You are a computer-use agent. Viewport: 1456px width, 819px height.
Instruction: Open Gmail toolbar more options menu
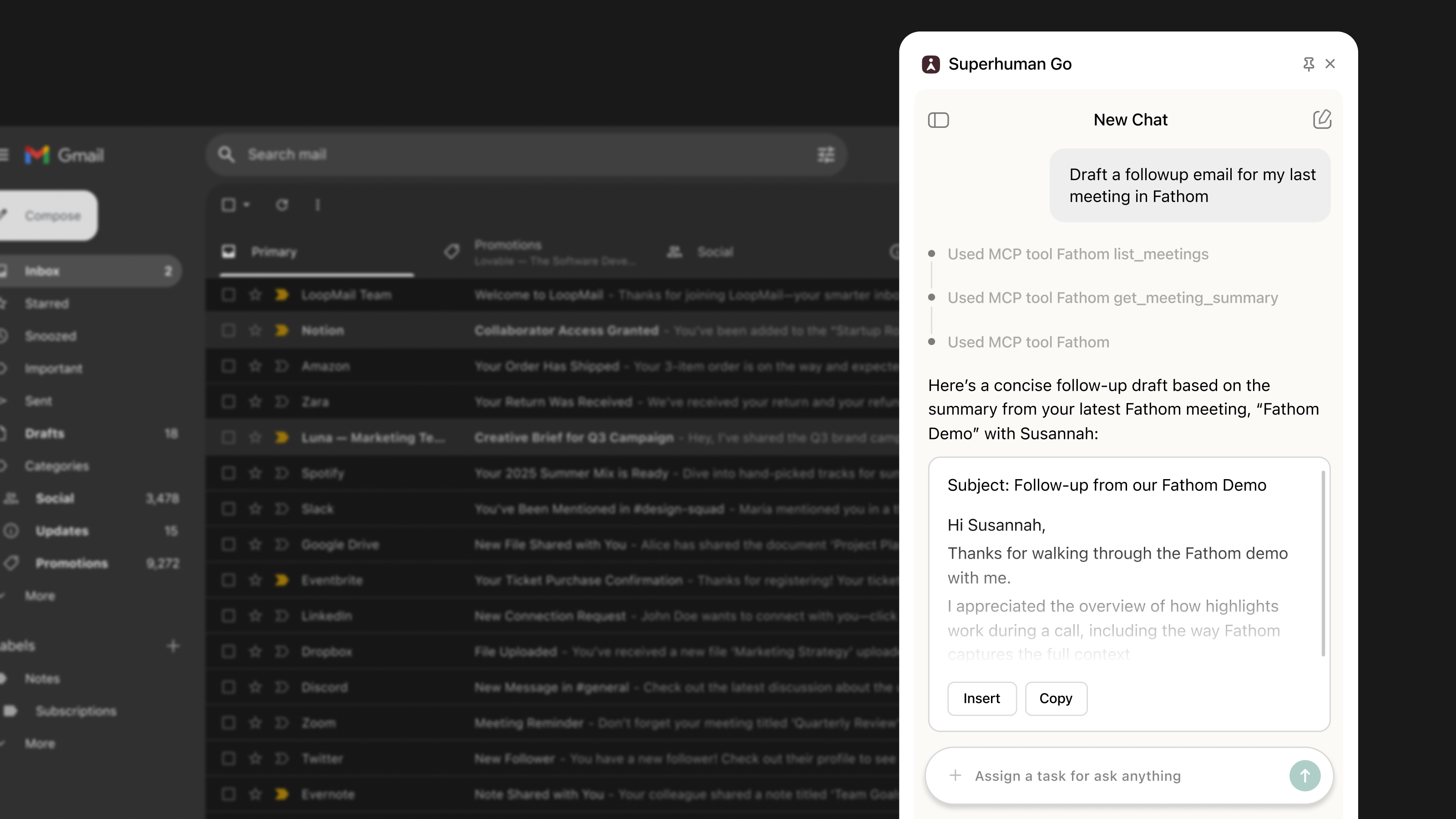pyautogui.click(x=317, y=205)
